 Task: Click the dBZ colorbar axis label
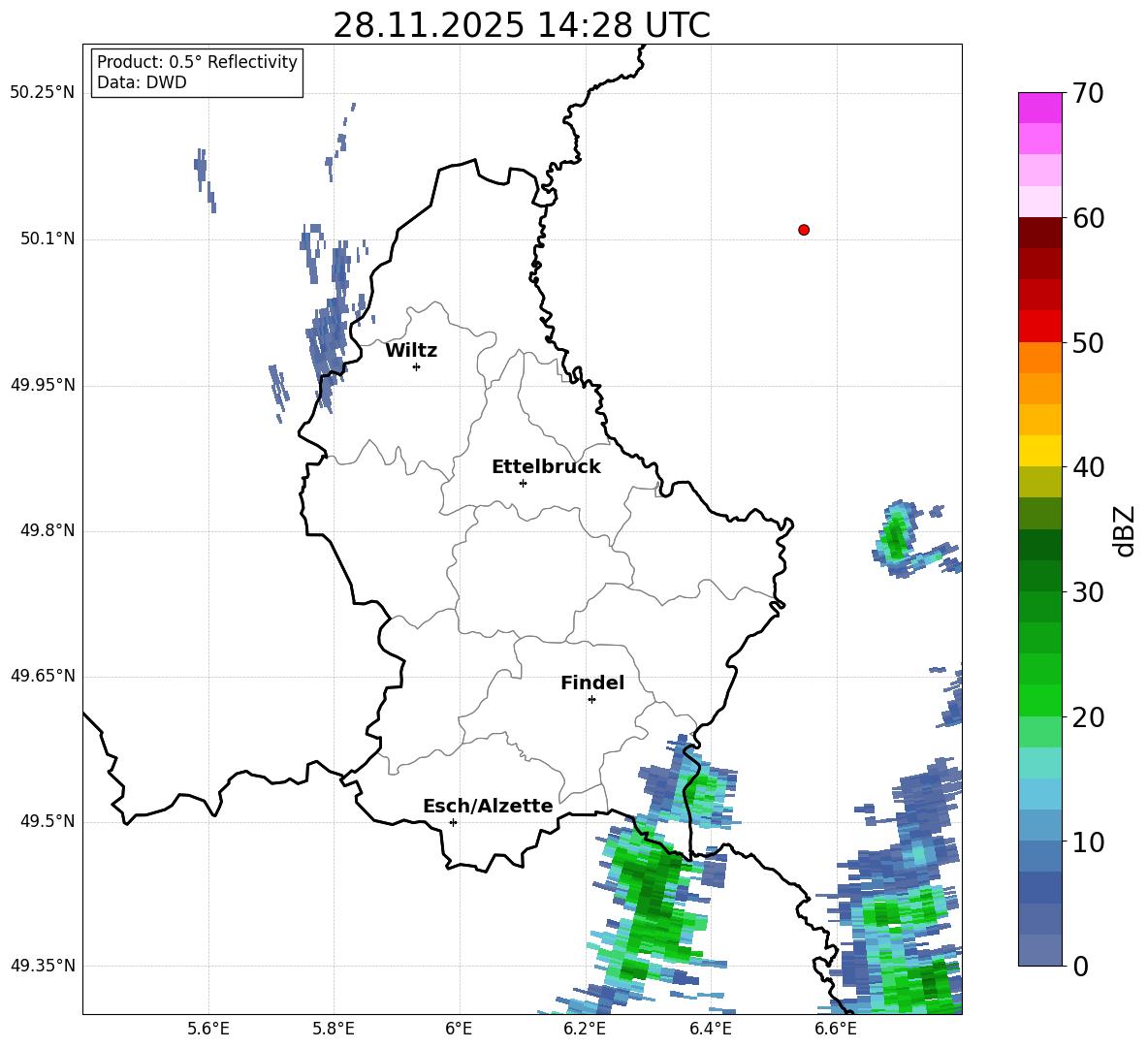1126,530
